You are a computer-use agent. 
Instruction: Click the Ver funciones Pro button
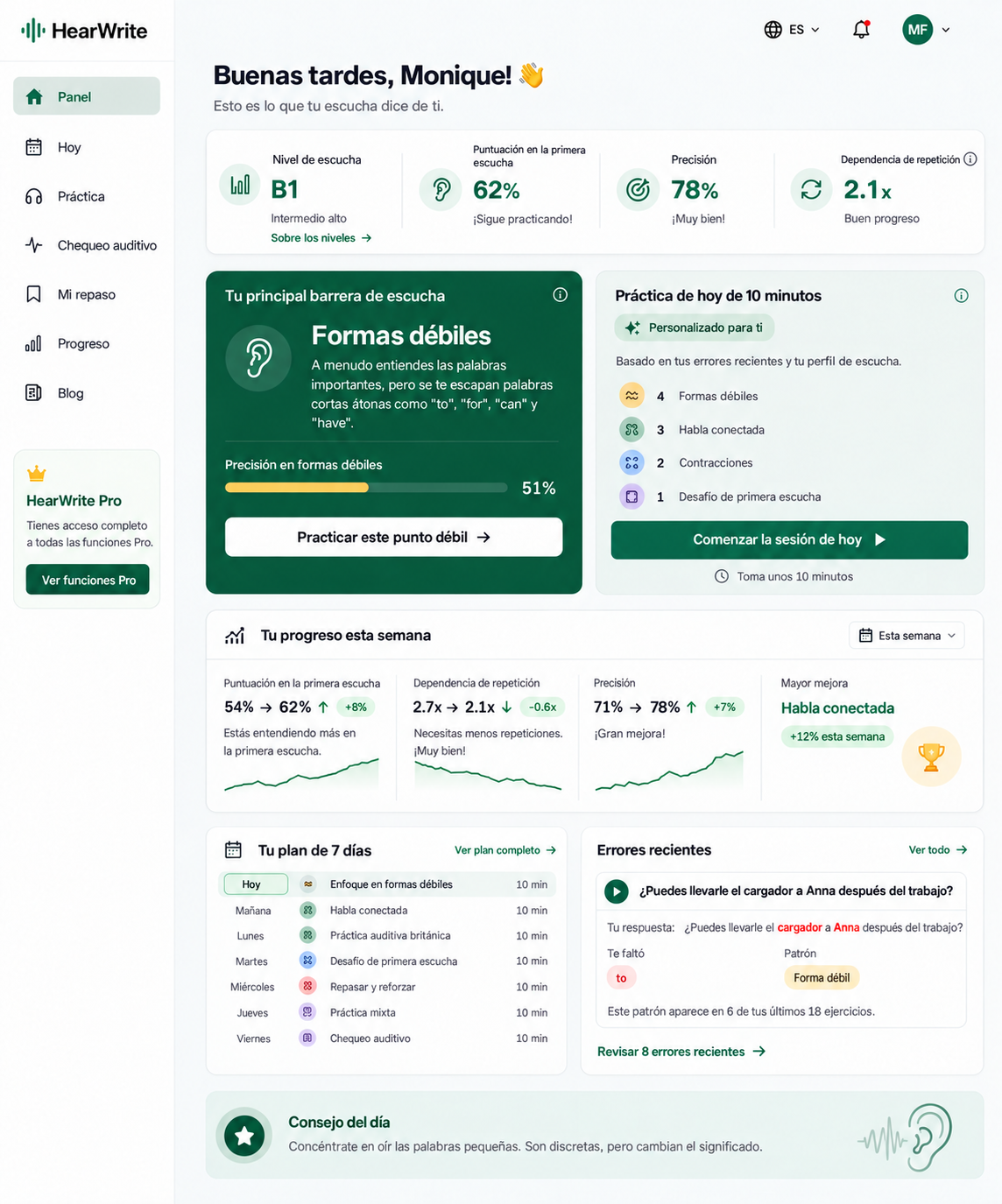[88, 580]
